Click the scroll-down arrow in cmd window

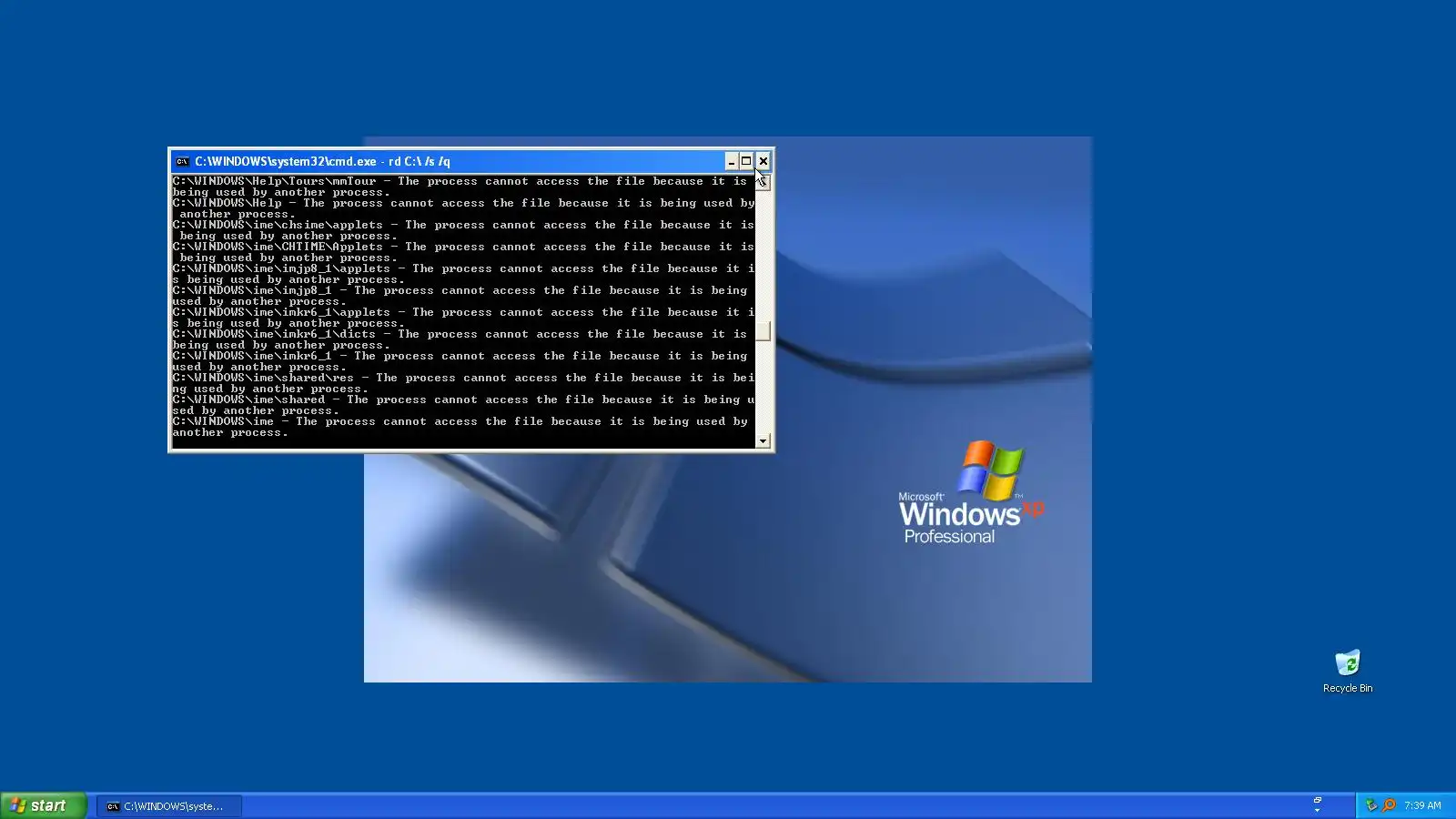pyautogui.click(x=763, y=441)
